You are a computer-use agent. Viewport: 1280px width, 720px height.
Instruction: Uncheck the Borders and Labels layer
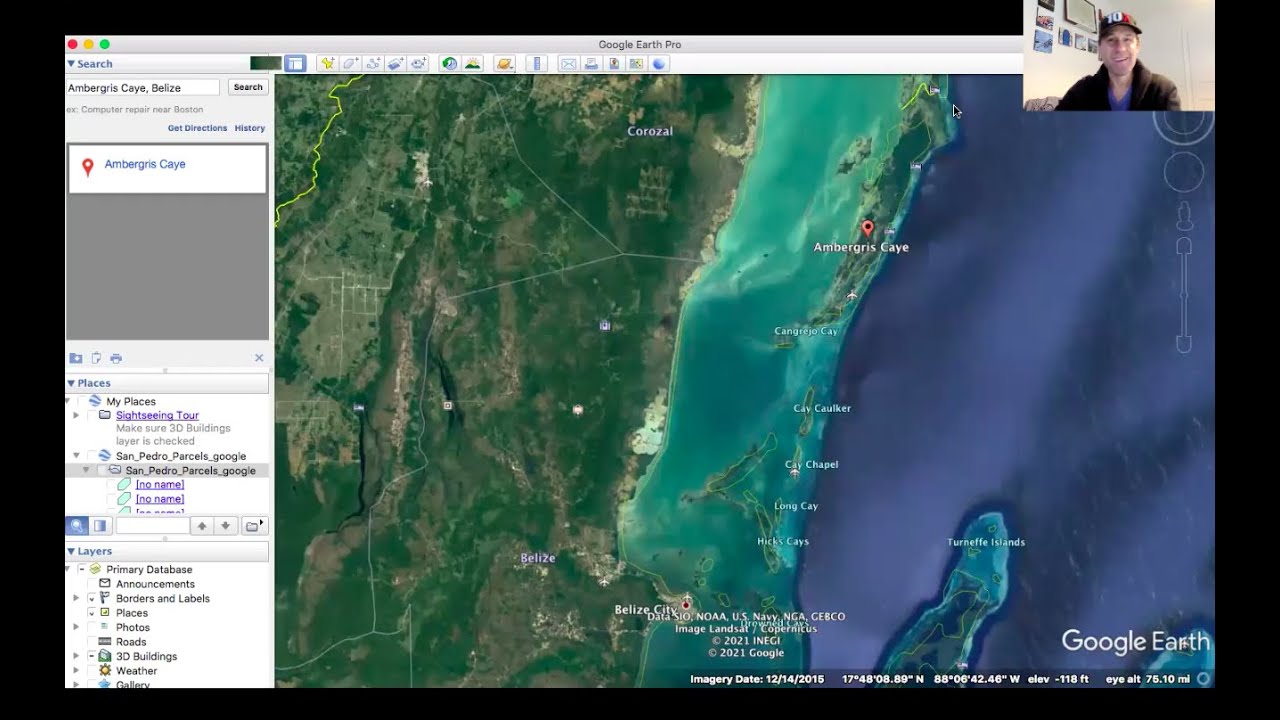click(92, 598)
